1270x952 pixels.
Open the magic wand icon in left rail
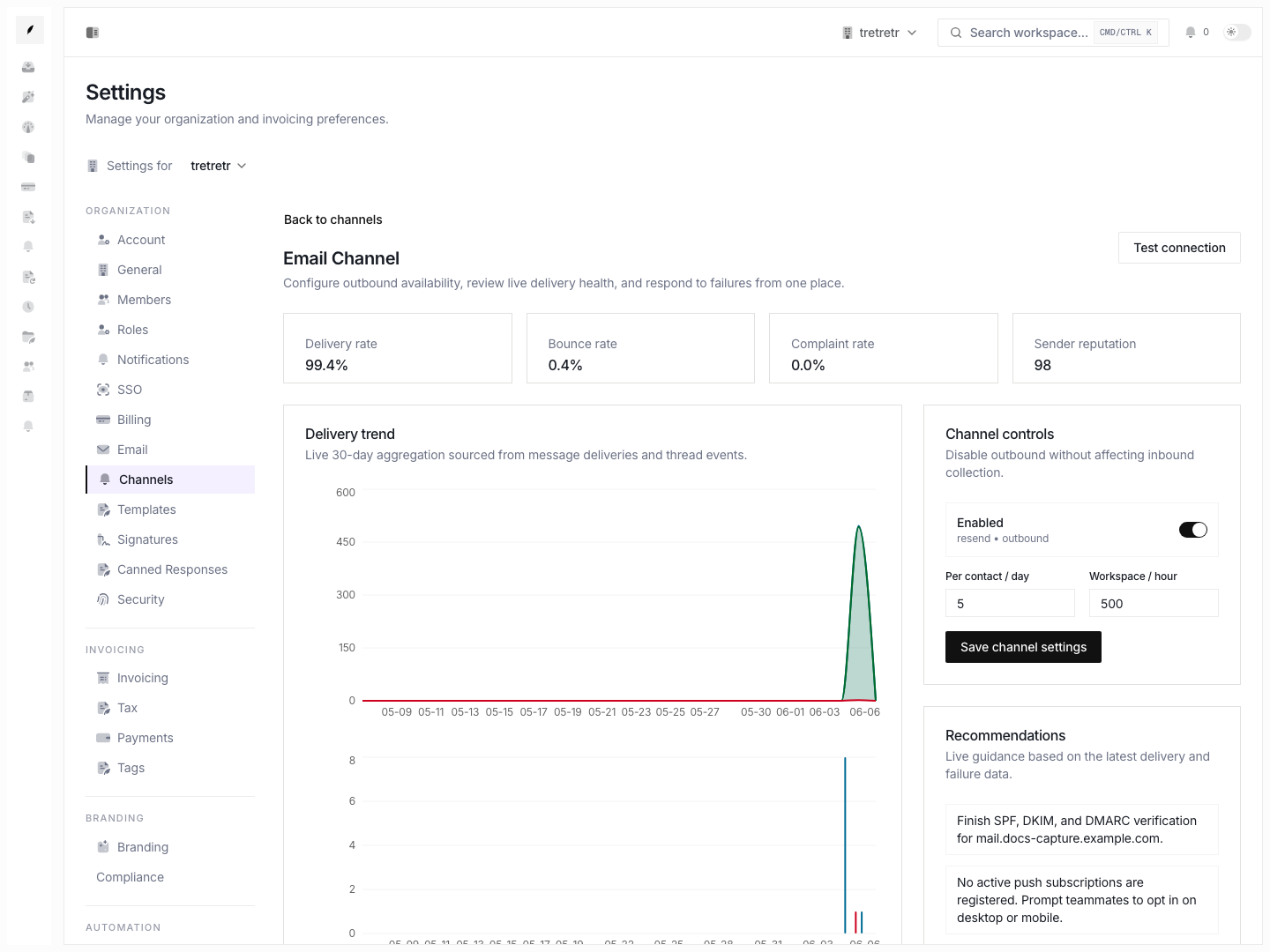(x=28, y=97)
